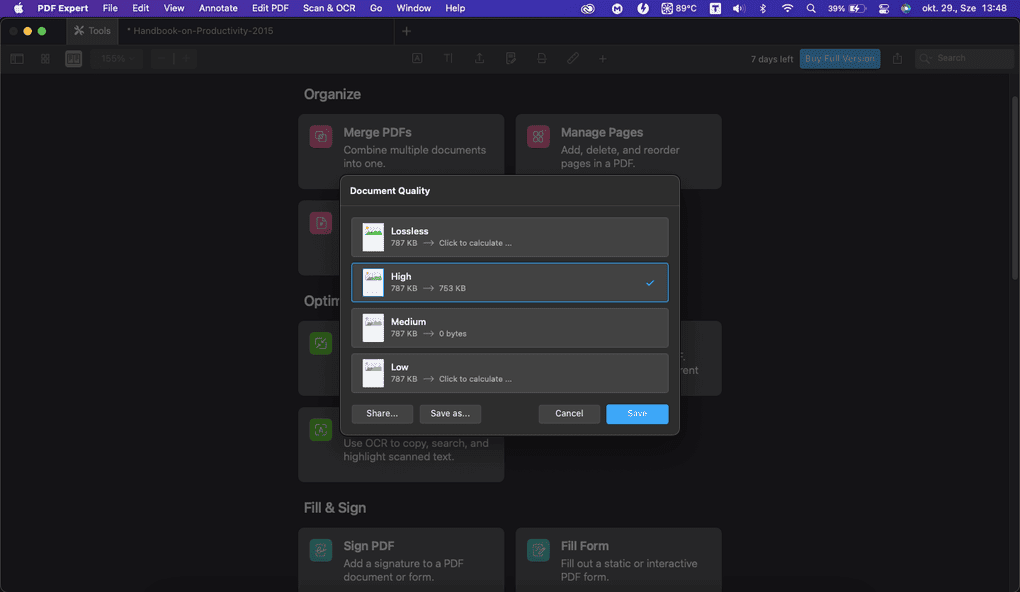
Task: Click the Fill Form tool icon
Action: 538,550
